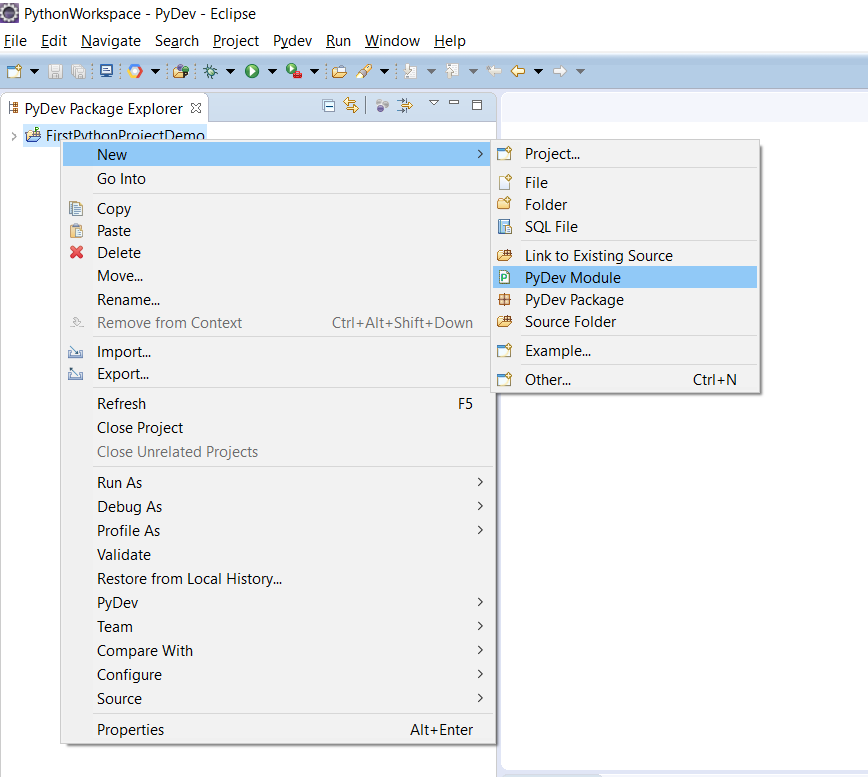
Task: Select Delete from the context menu
Action: [x=118, y=253]
